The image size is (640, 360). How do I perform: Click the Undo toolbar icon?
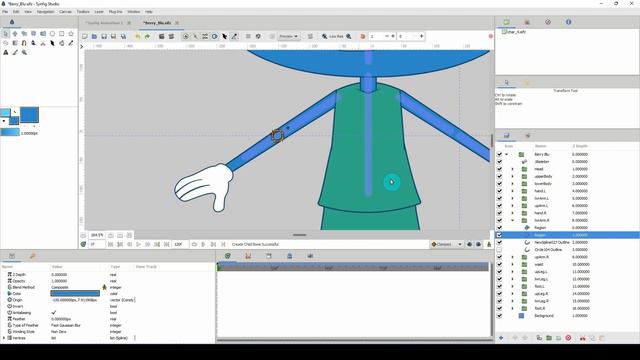(x=138, y=36)
